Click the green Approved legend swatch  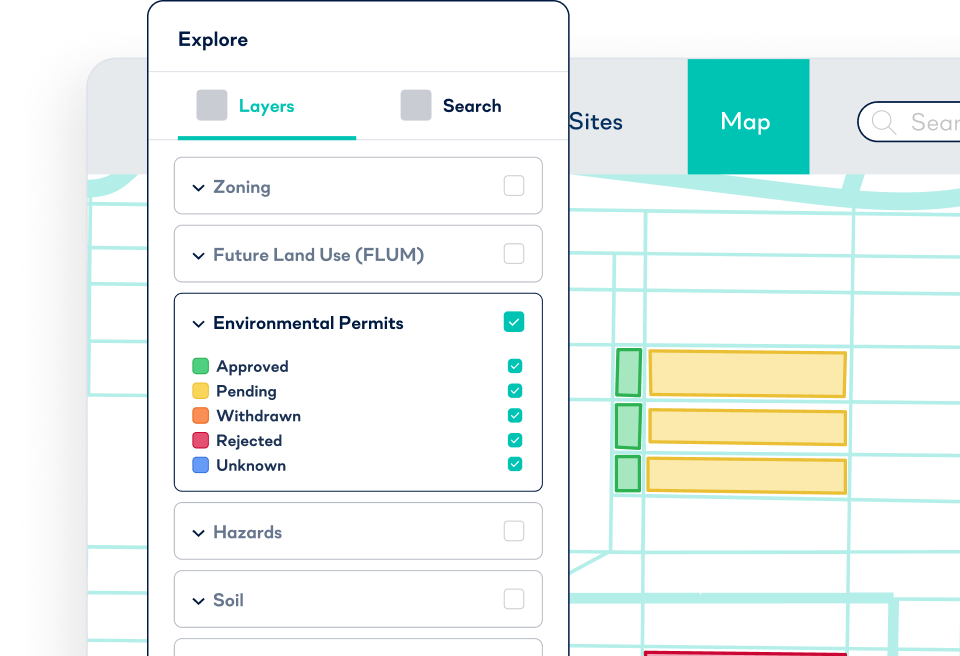[x=201, y=366]
